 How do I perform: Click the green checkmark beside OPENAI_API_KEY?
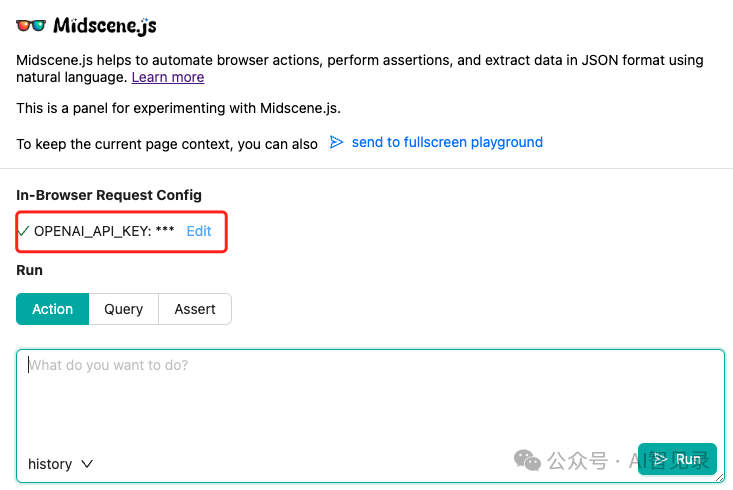click(x=23, y=231)
